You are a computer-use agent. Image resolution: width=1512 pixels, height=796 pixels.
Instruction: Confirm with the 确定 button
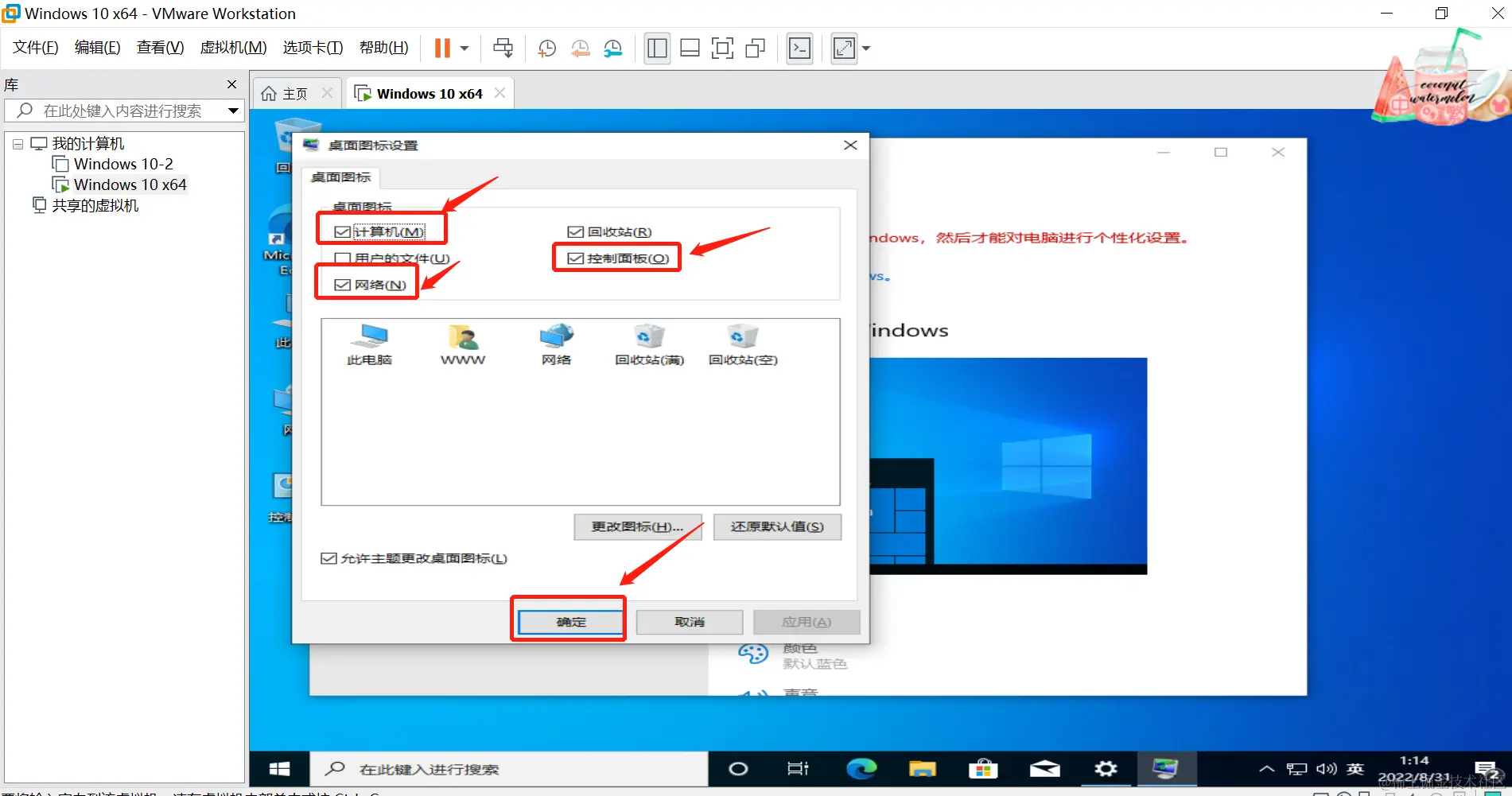571,622
